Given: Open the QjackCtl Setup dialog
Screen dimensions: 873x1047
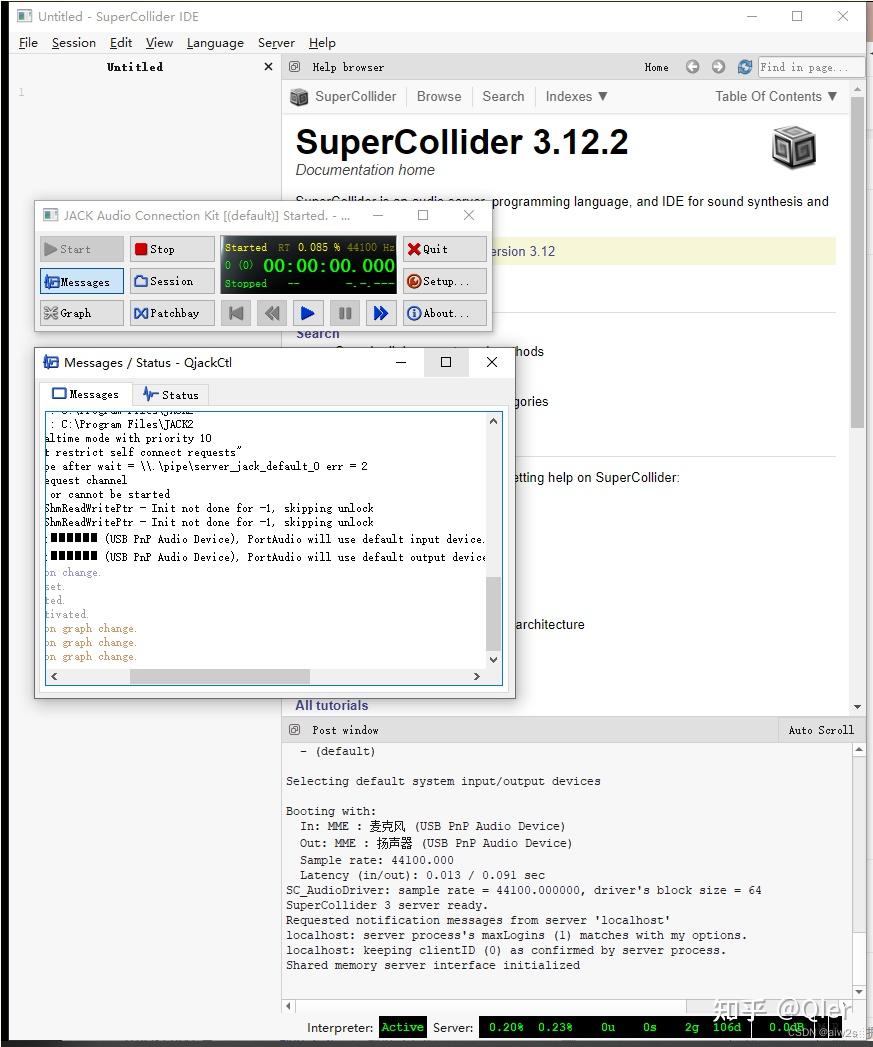Looking at the screenshot, I should pyautogui.click(x=444, y=281).
